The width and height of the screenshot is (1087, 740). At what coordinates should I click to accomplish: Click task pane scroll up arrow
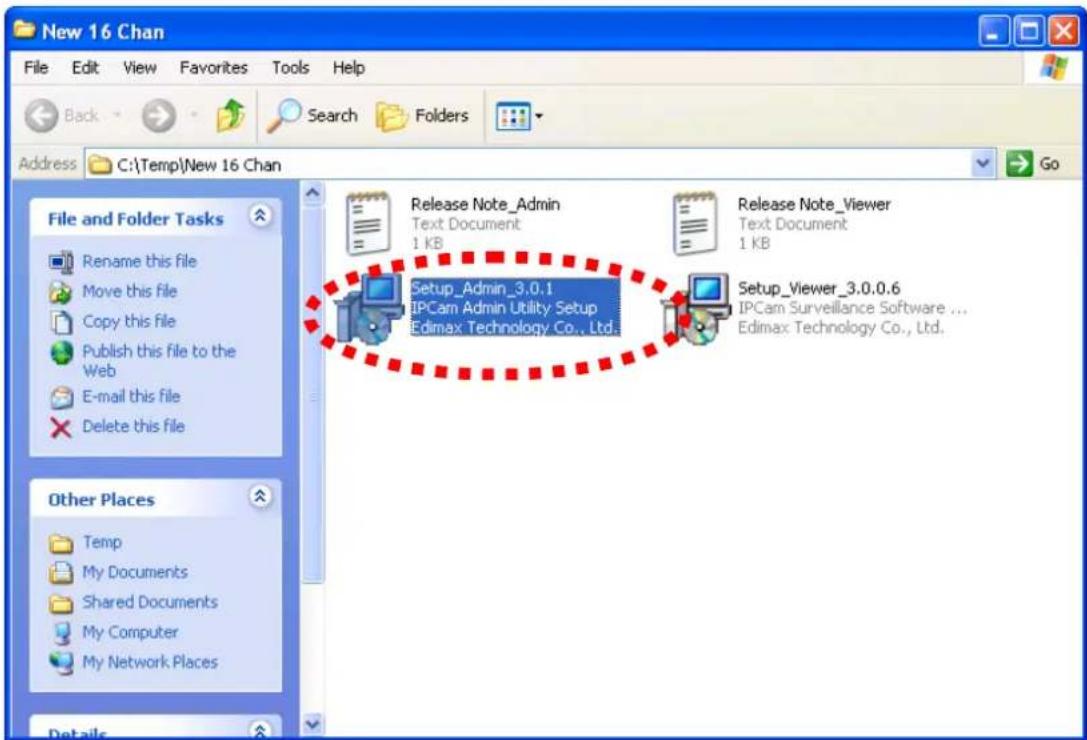(313, 193)
